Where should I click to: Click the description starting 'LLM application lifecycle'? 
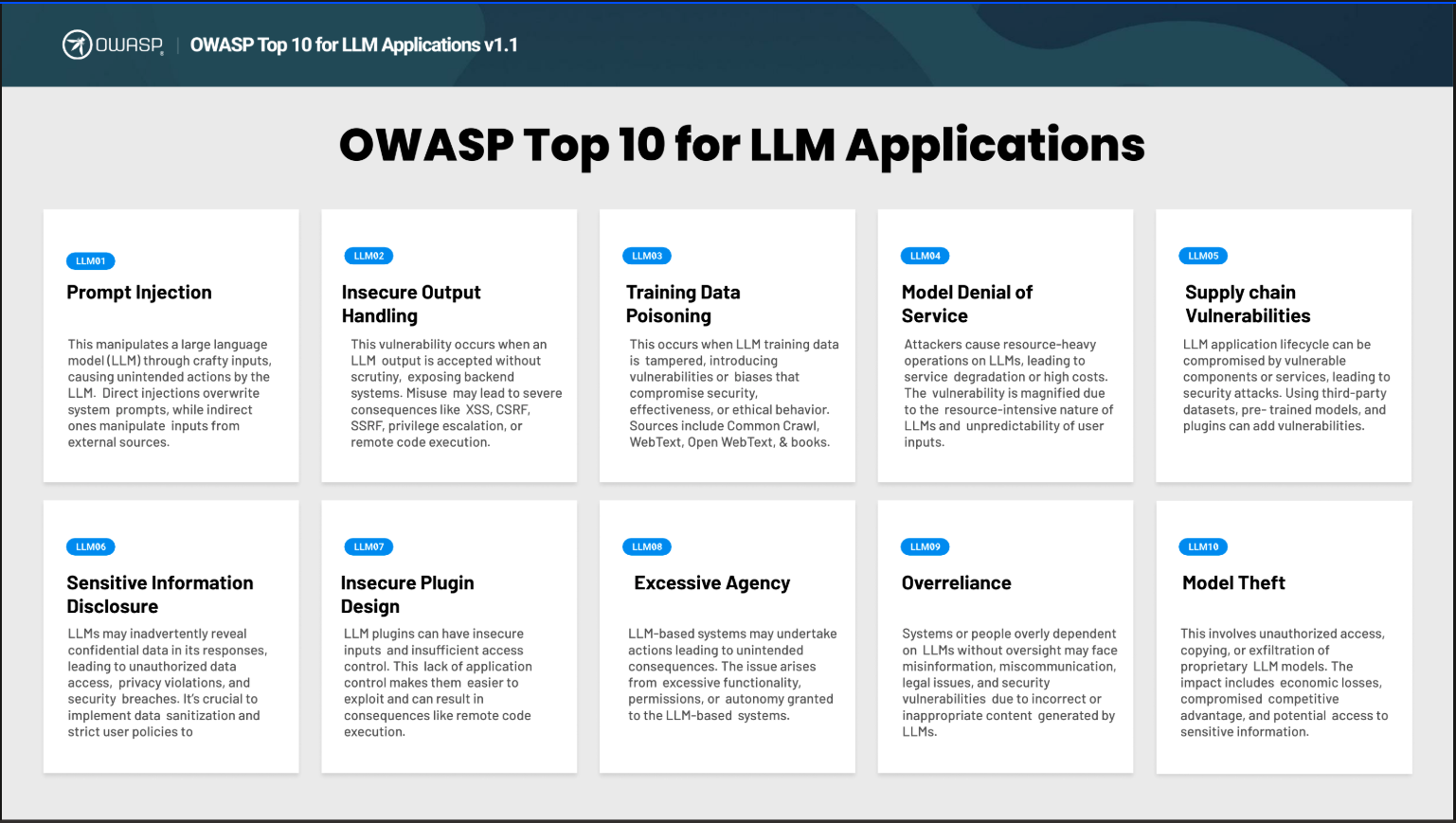click(1286, 385)
